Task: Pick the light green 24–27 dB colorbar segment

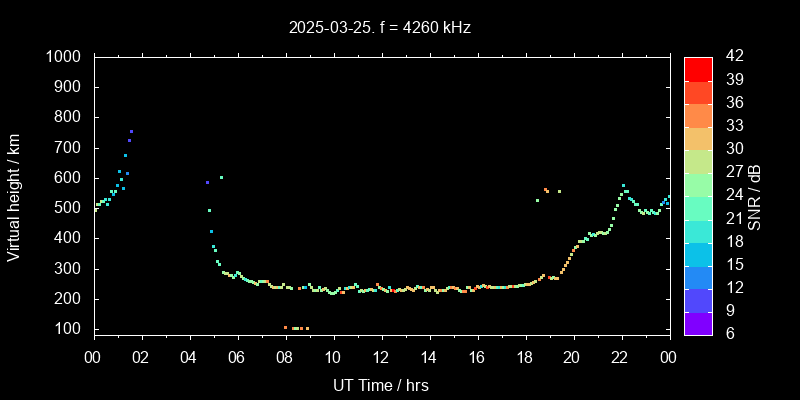Action: point(698,184)
